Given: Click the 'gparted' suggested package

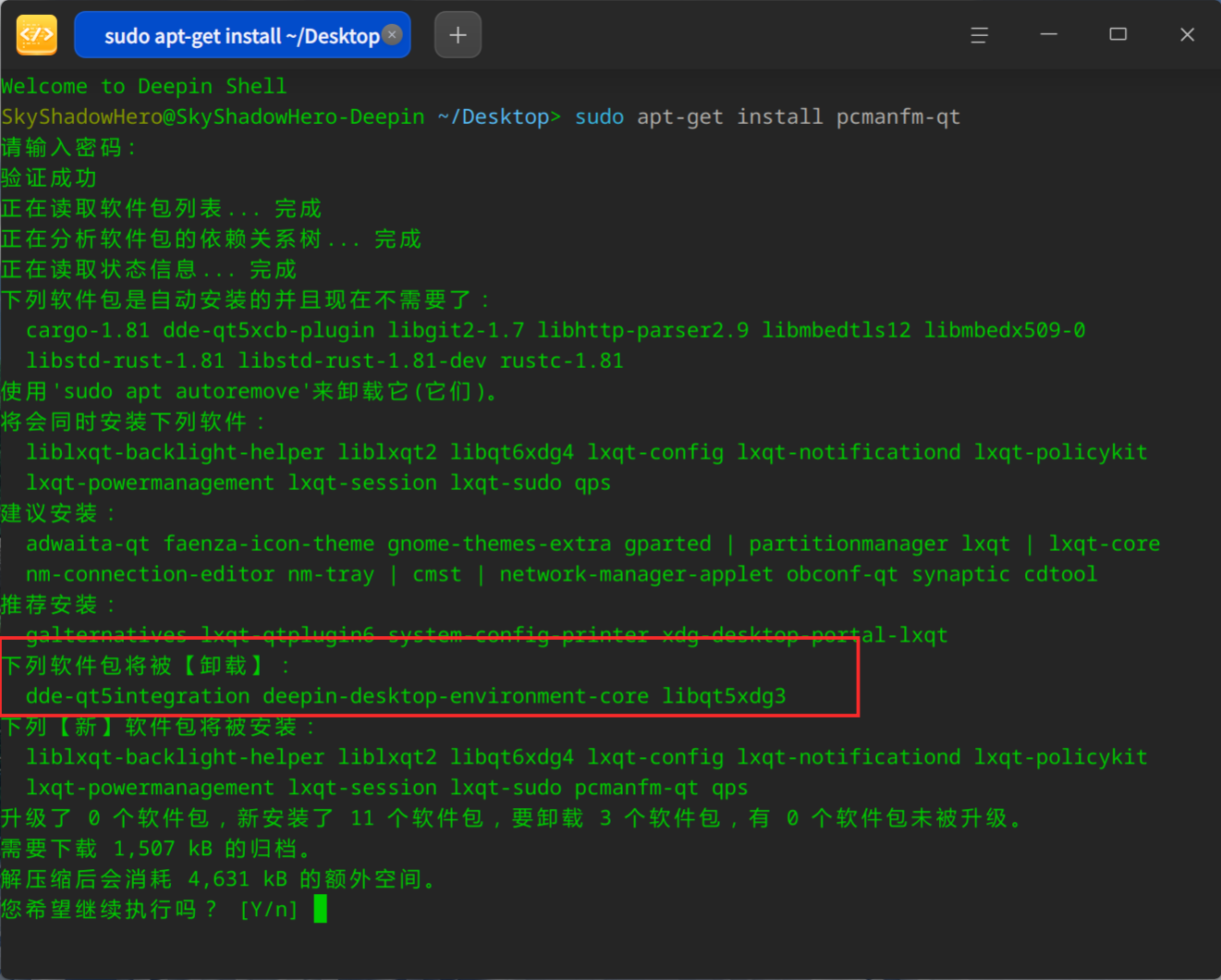Looking at the screenshot, I should point(668,544).
